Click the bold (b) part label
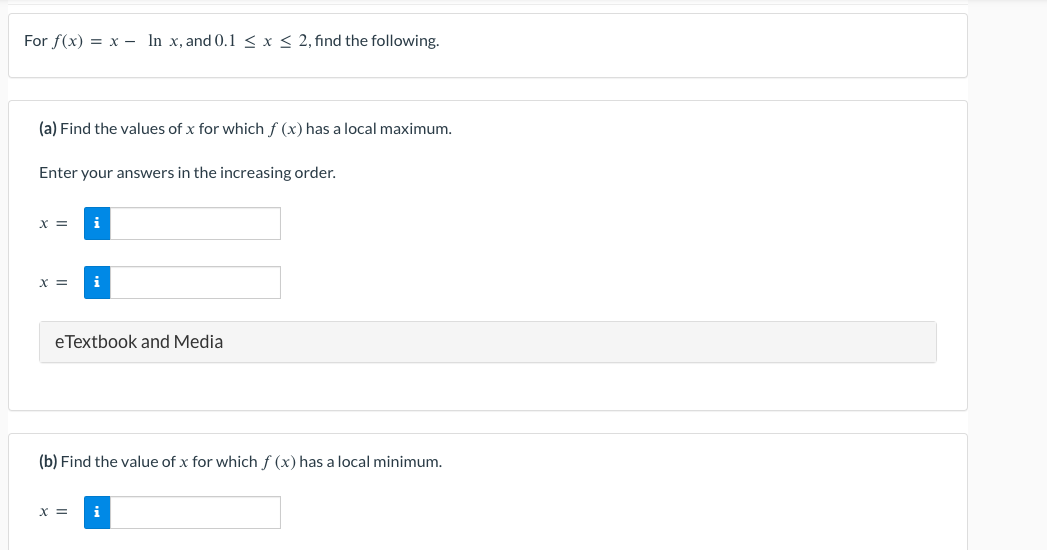 tap(48, 462)
